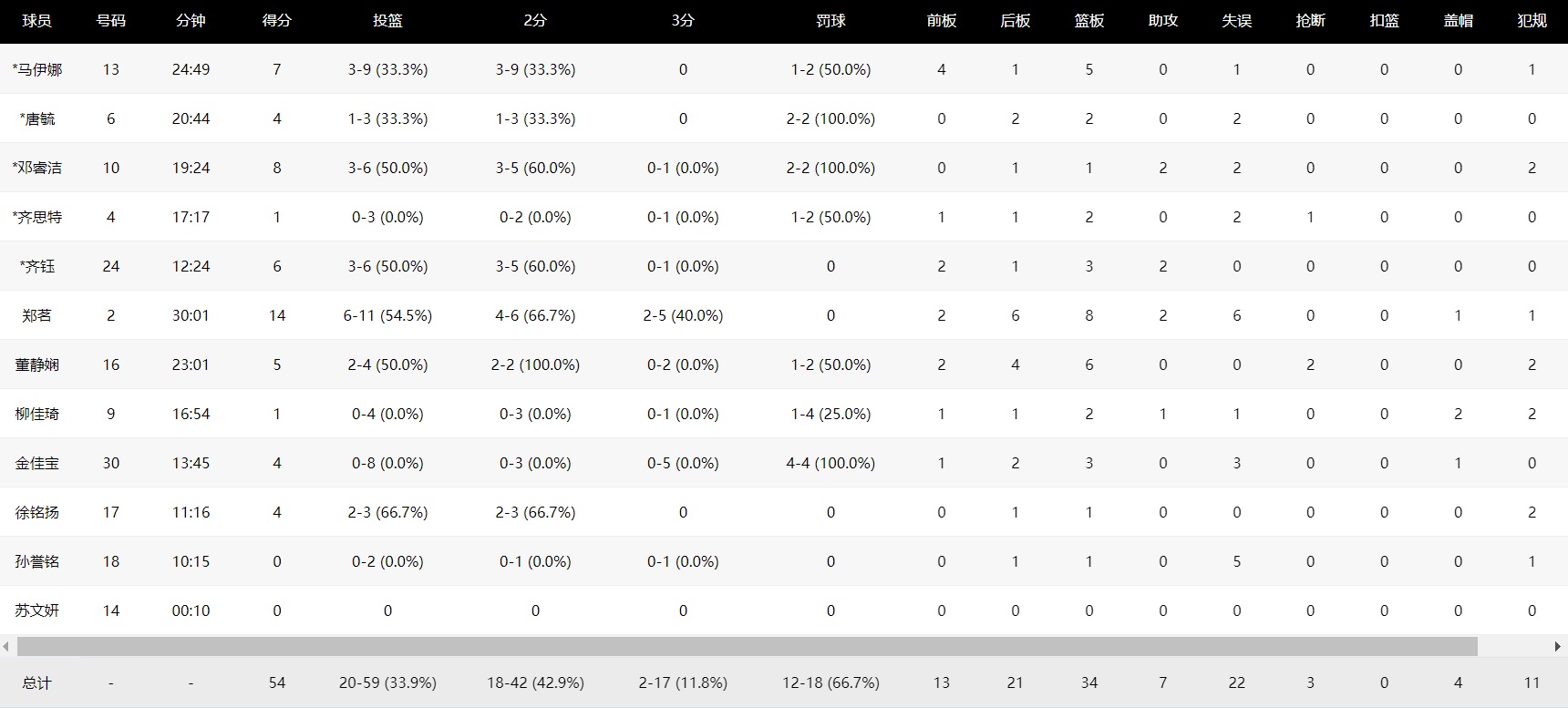Select the 得分 column header
The width and height of the screenshot is (1568, 708).
277,21
